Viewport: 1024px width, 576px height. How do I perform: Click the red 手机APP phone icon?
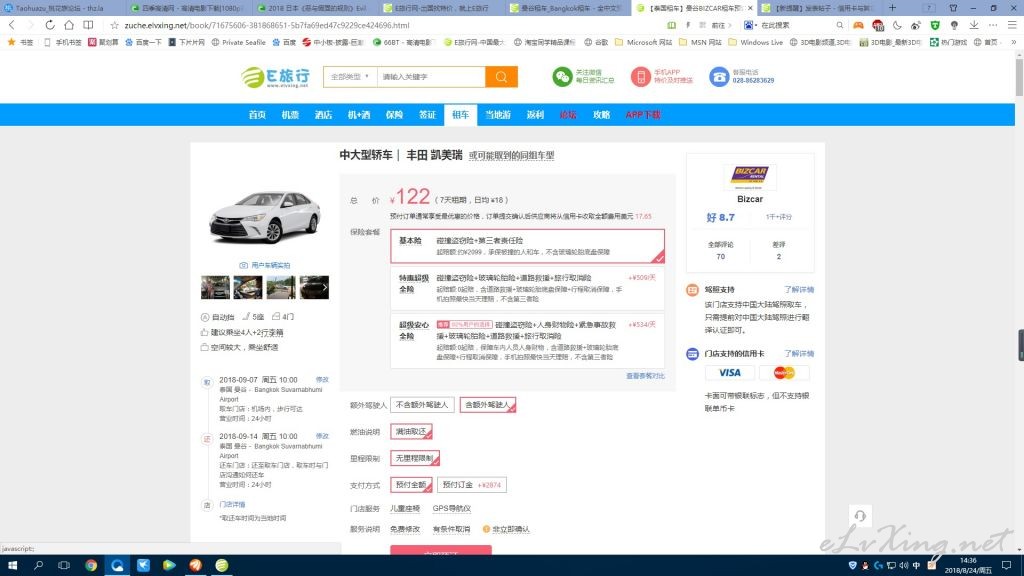(x=640, y=76)
